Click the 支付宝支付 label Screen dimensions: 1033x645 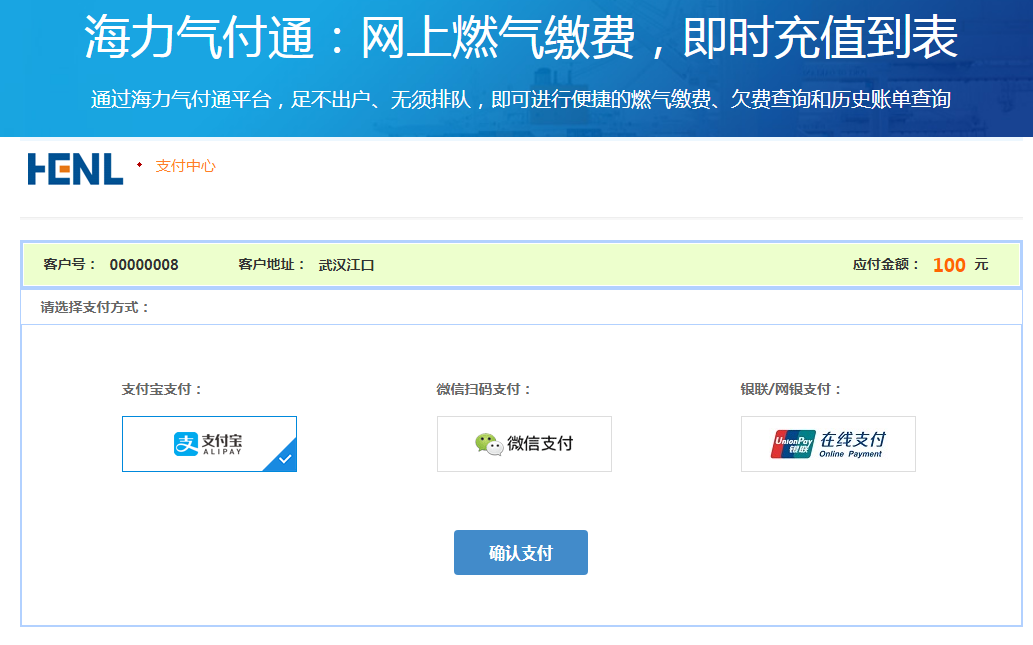(161, 389)
